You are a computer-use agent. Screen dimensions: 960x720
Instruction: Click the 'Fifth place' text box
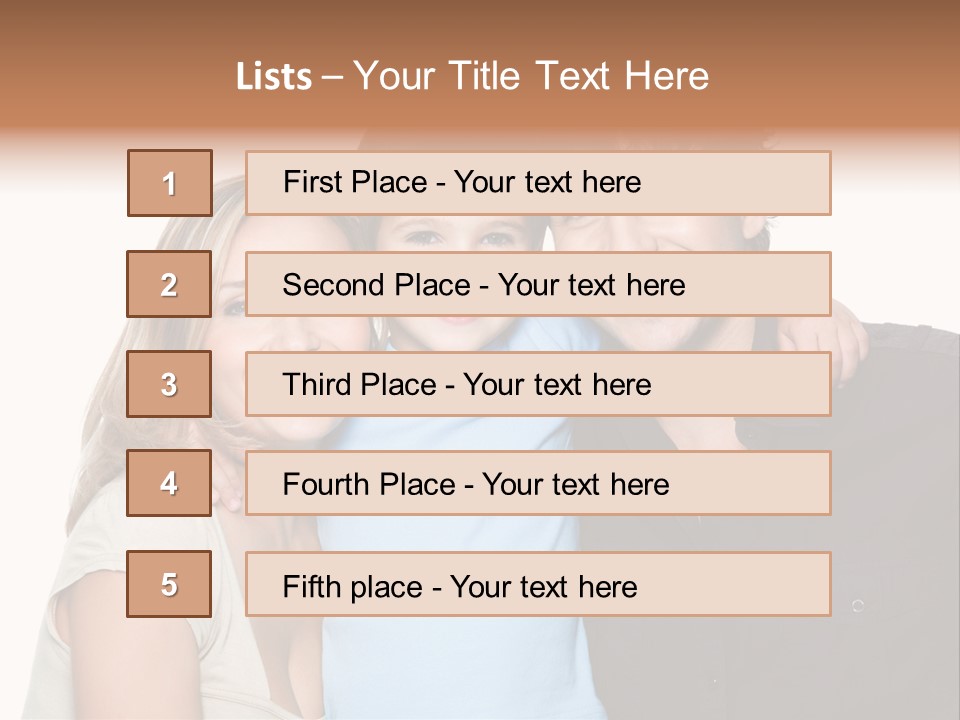tap(538, 584)
